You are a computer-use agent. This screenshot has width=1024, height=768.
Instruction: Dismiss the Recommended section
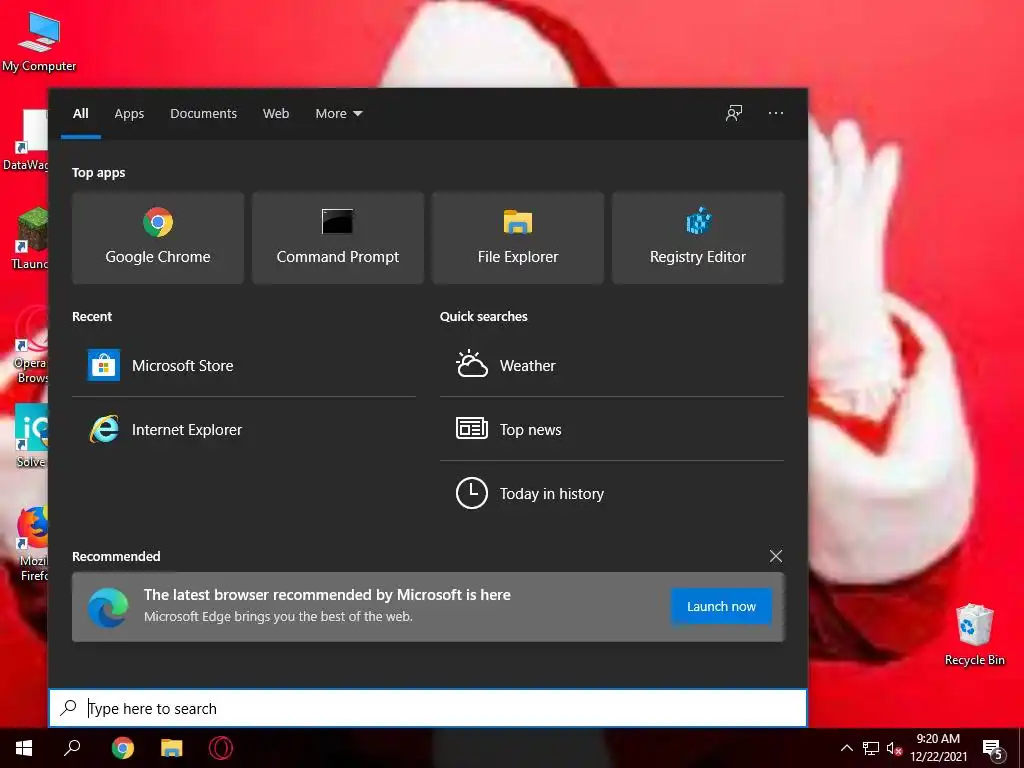point(776,556)
